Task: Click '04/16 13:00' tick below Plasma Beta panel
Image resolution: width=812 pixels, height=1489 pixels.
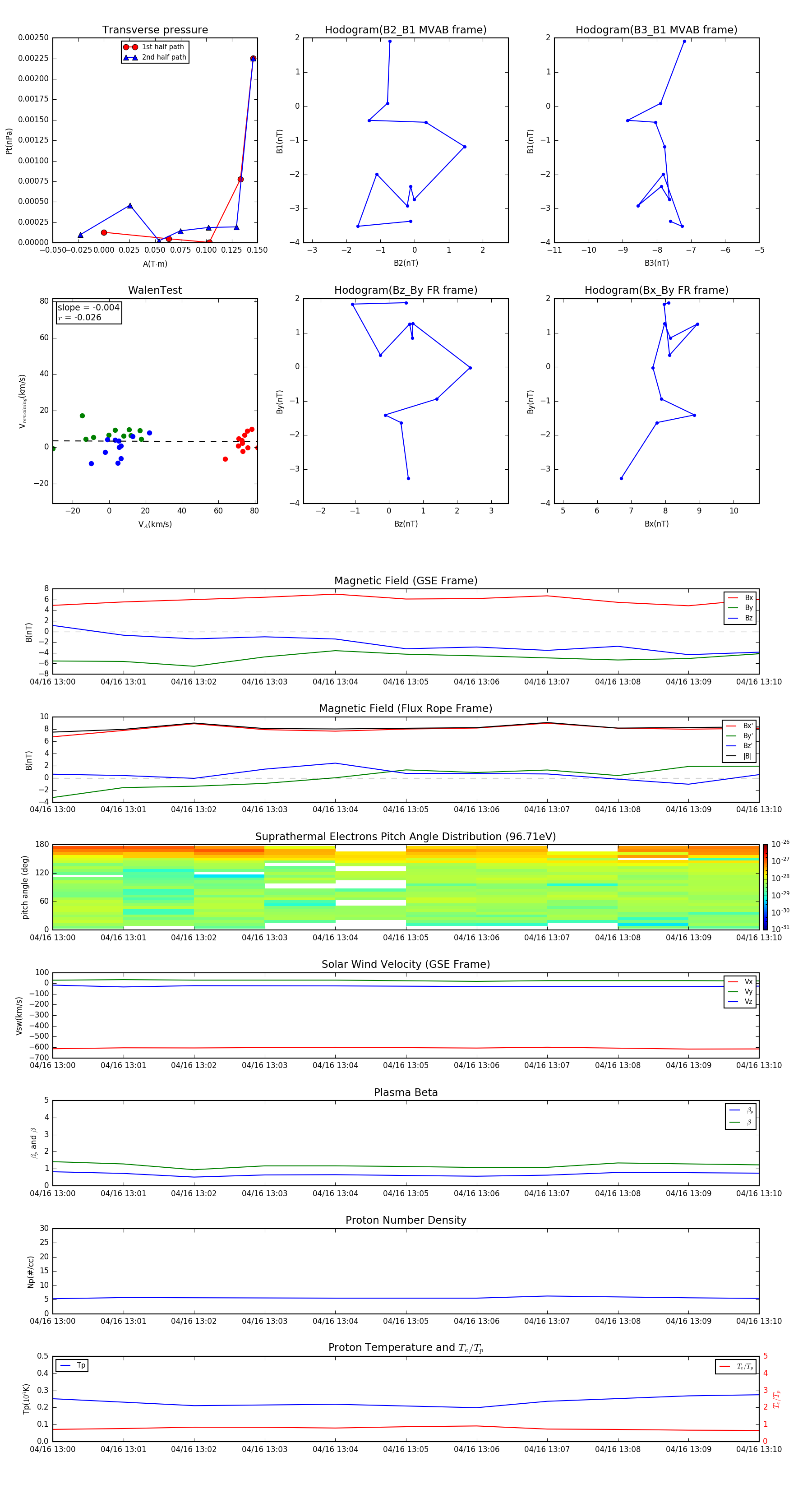Action: click(53, 1193)
